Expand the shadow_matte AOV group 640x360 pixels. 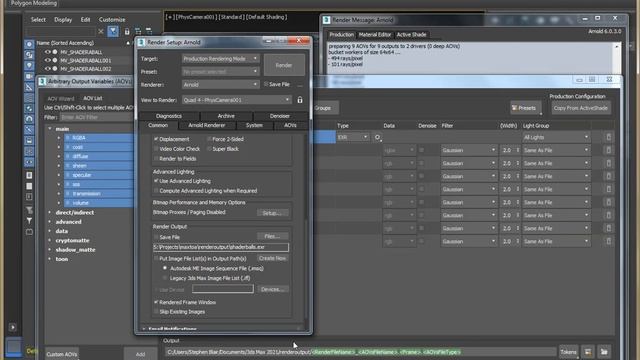[x=50, y=250]
